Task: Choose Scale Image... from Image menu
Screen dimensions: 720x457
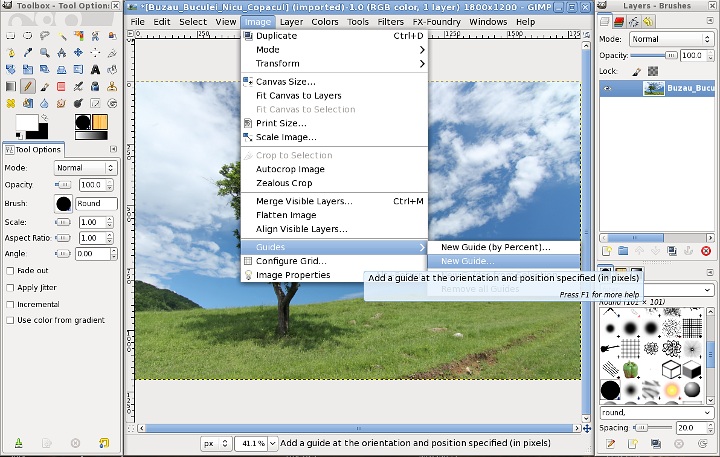Action: coord(334,137)
